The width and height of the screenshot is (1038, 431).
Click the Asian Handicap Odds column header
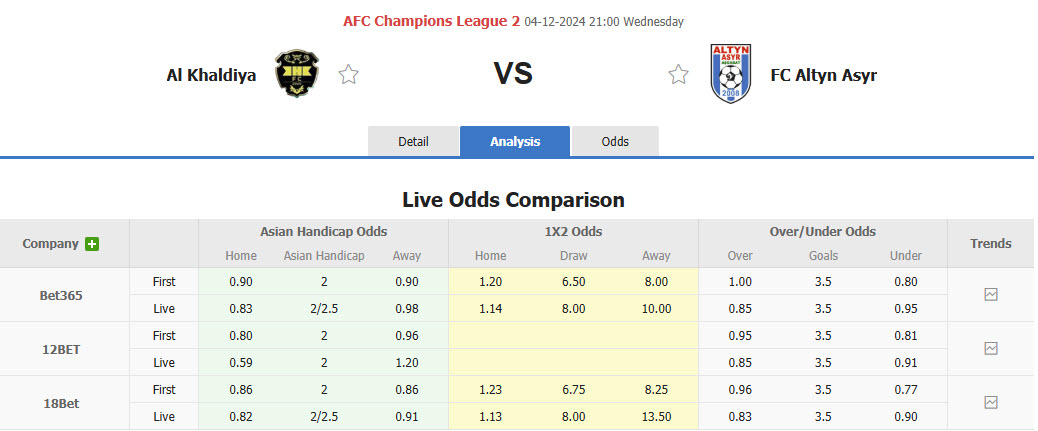click(x=323, y=231)
